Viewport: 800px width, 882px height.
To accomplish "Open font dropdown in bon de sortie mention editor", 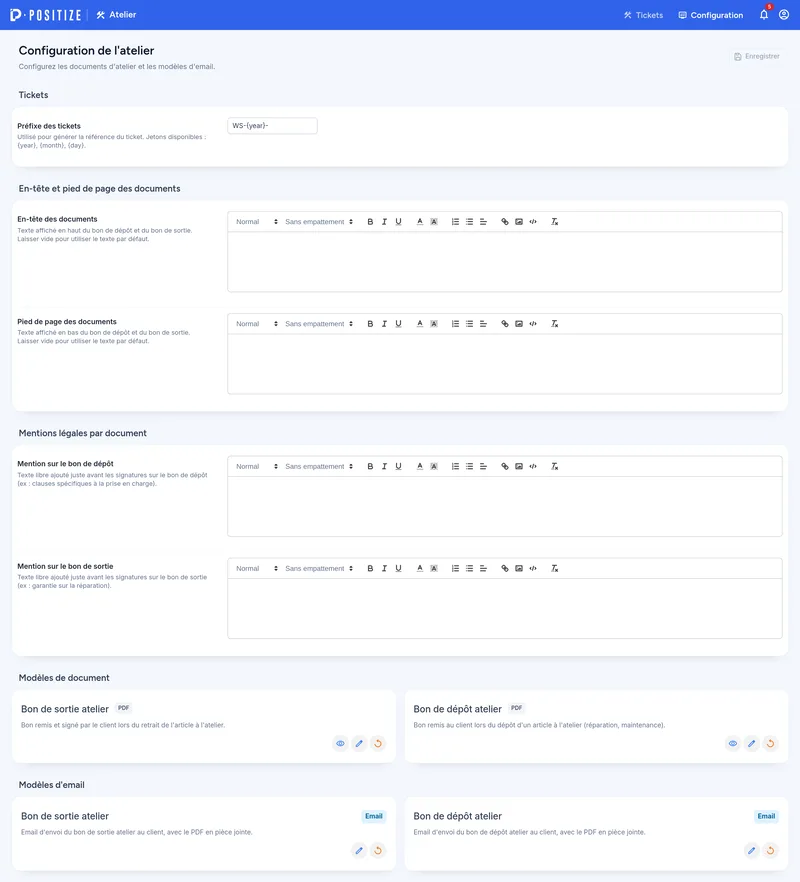I will coord(318,569).
